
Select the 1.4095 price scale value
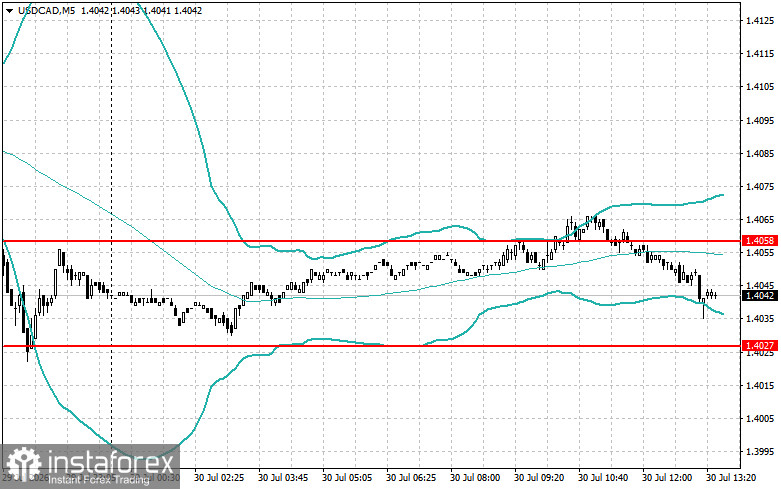pyautogui.click(x=760, y=120)
